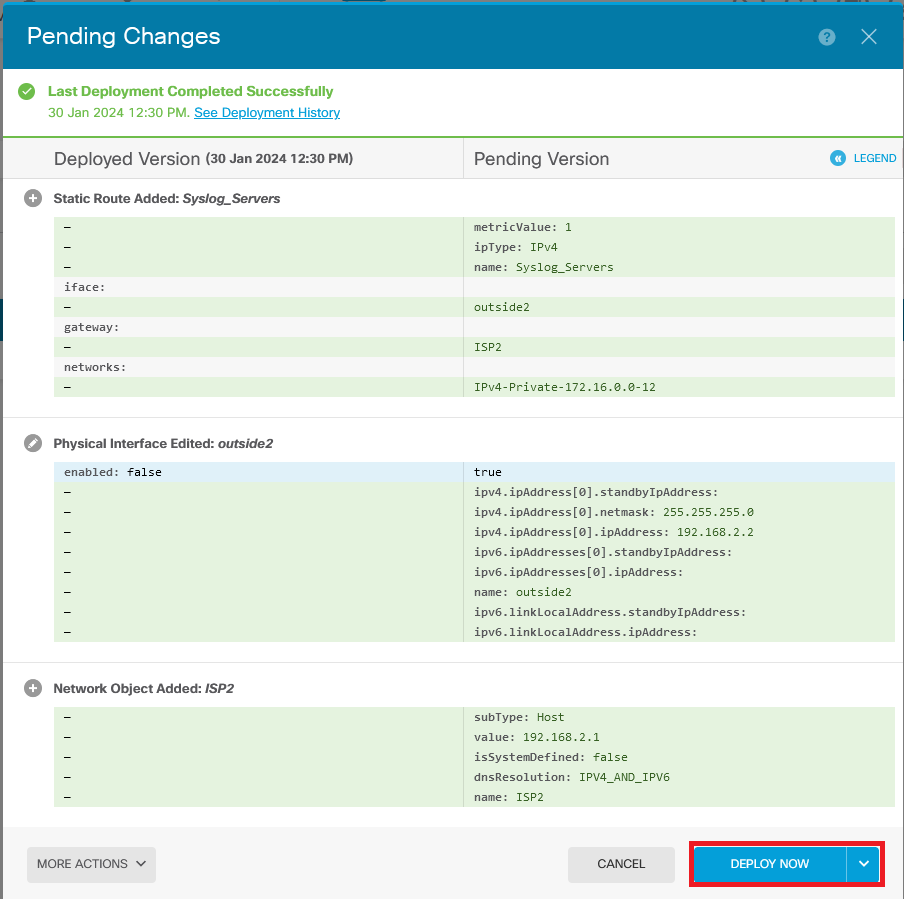Open the dropdown arrow next to DEPLOY NOW
This screenshot has height=899, width=904.
tap(863, 864)
